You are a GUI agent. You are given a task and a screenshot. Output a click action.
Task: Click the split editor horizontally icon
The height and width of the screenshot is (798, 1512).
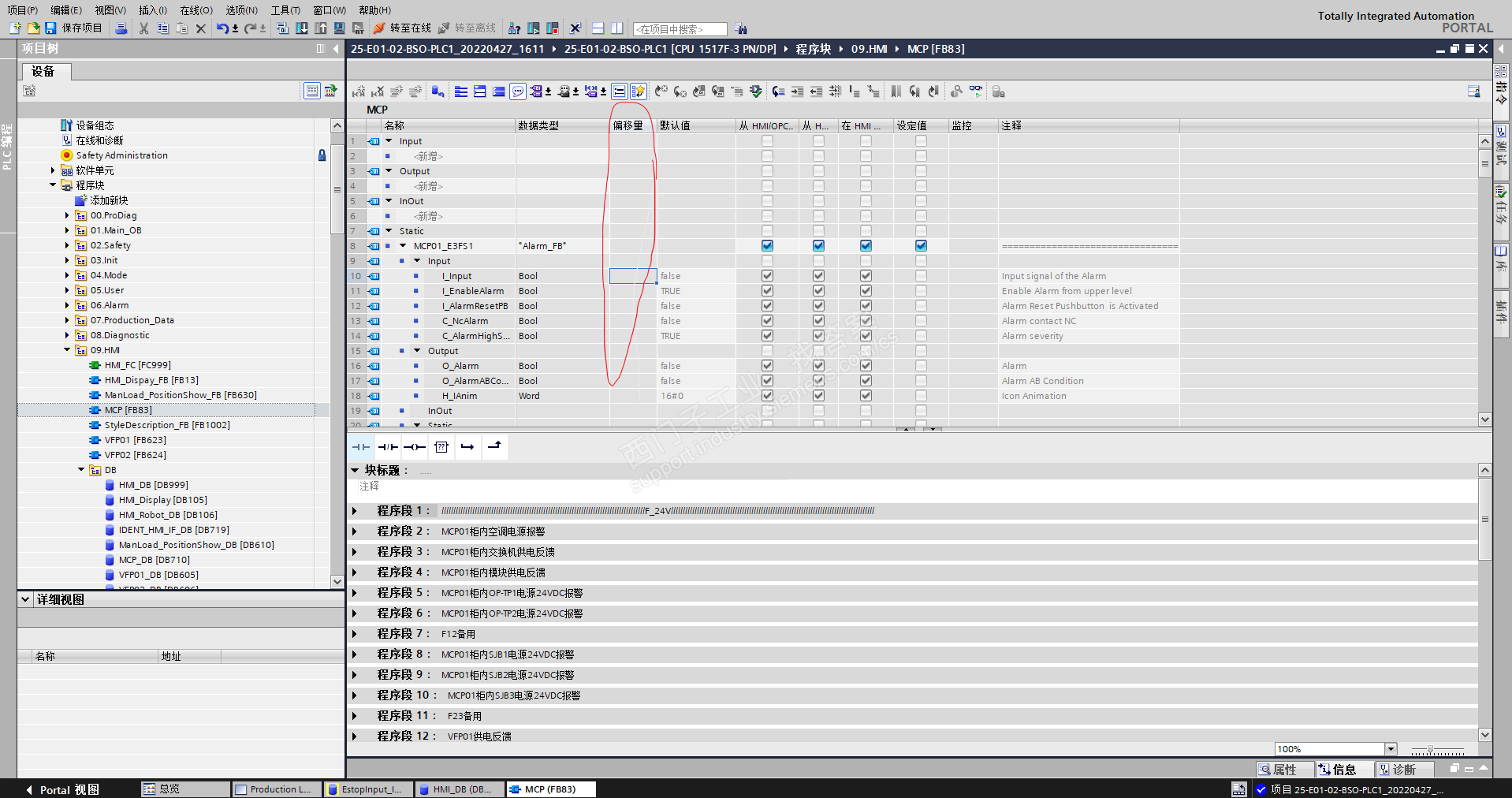(598, 28)
